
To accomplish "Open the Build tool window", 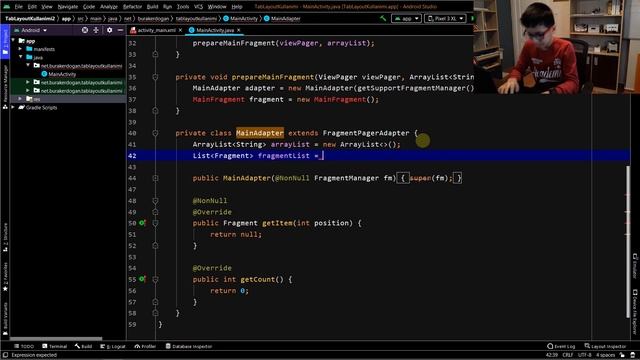I will pos(83,346).
